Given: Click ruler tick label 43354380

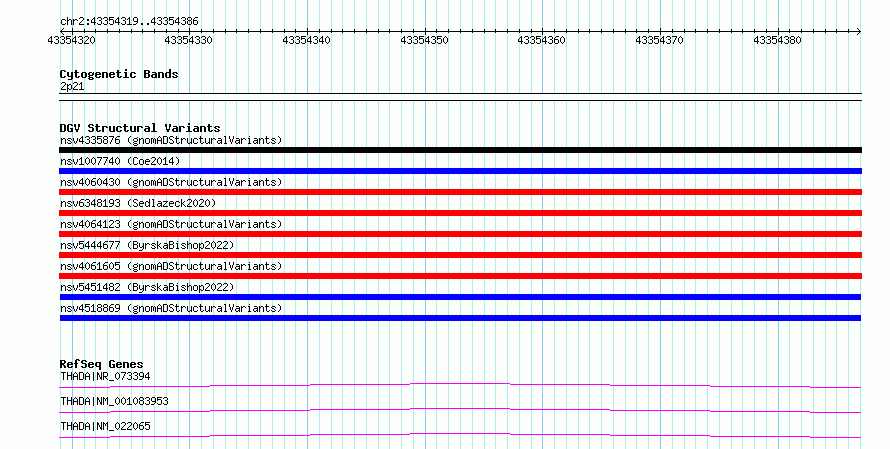Looking at the screenshot, I should [778, 40].
